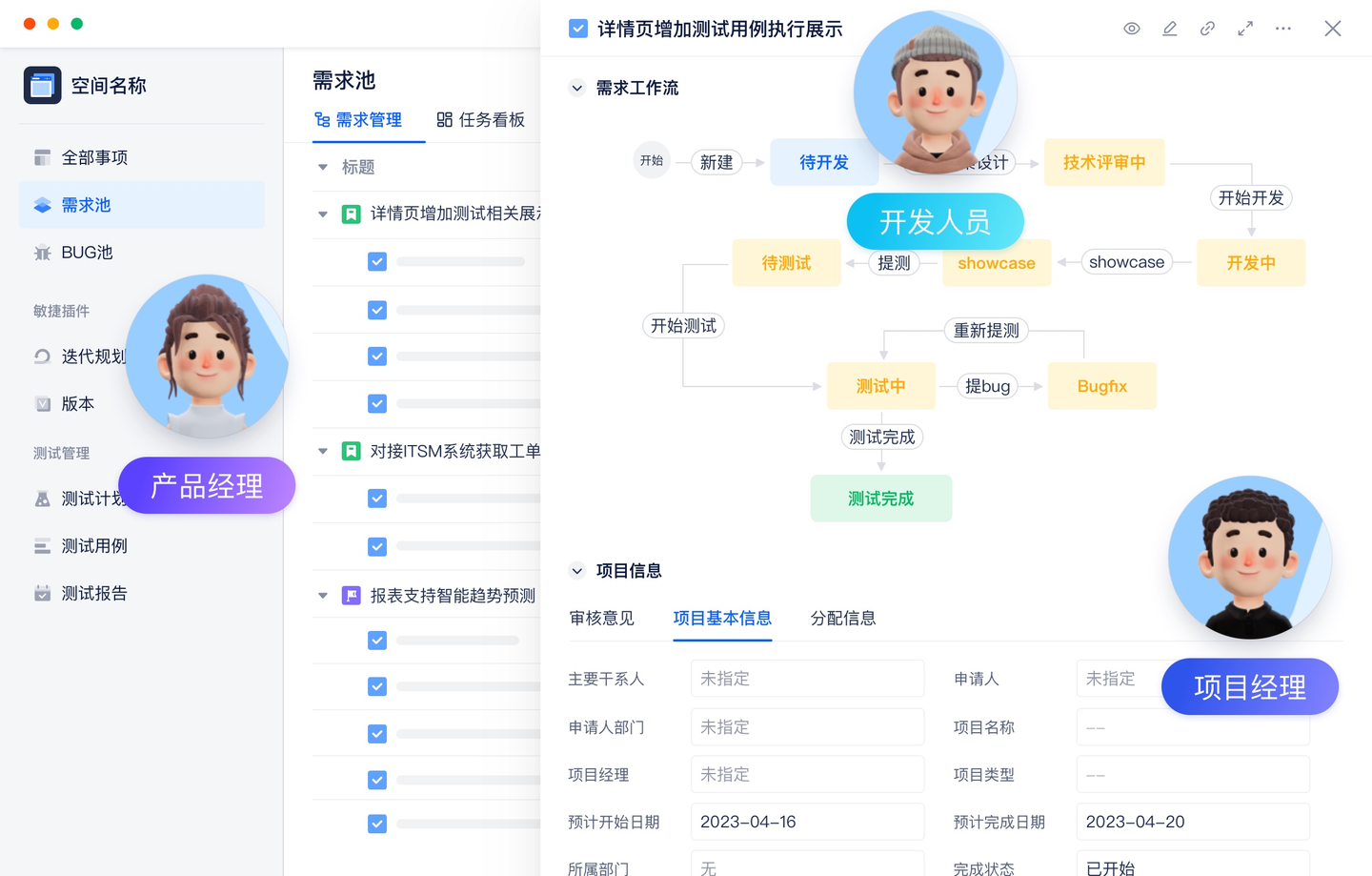
Task: Open the 审核意见 tab
Action: coord(601,618)
